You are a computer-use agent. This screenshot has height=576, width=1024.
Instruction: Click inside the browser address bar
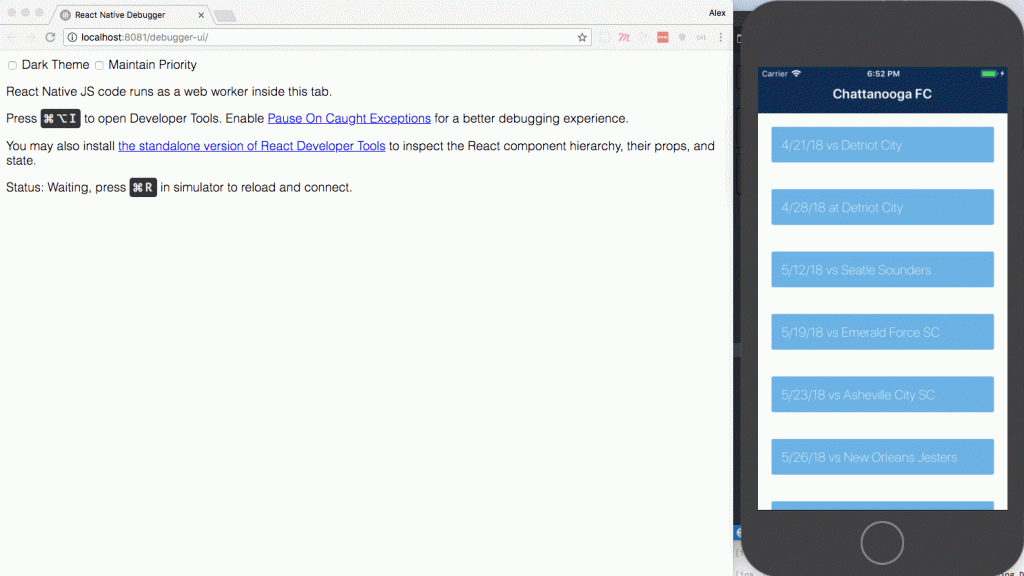[300, 37]
